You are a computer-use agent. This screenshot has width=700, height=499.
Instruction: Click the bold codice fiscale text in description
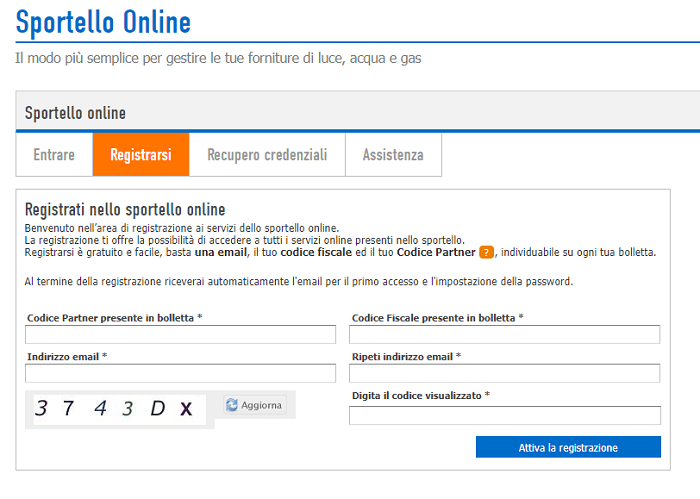(316, 252)
